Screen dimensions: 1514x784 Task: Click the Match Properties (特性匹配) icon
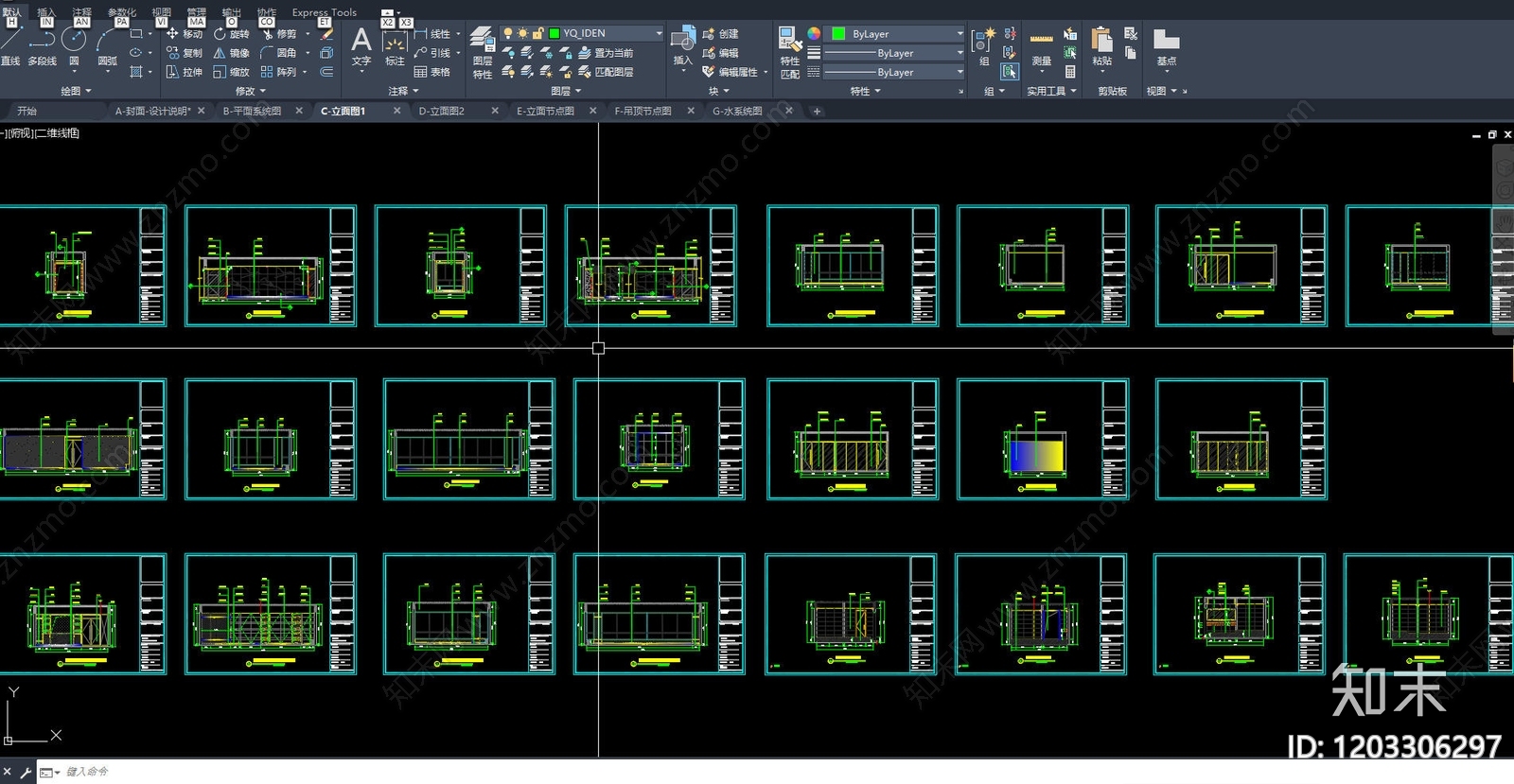tap(789, 52)
